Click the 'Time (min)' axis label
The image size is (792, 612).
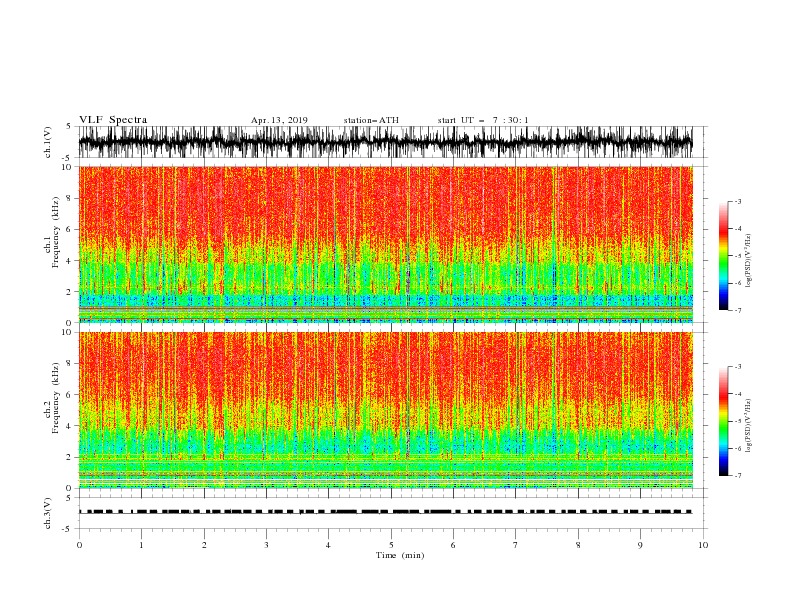coord(400,555)
